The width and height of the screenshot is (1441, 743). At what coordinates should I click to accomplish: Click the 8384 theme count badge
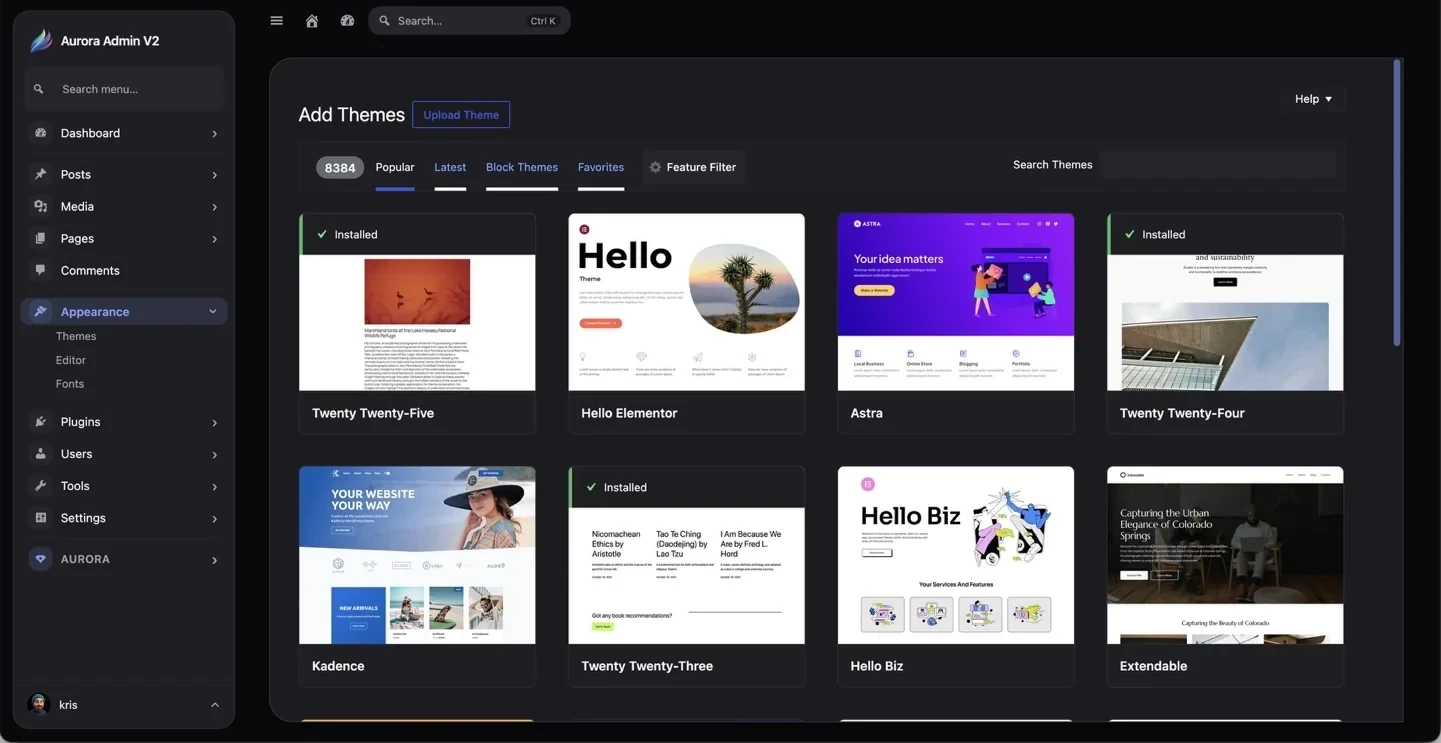[340, 168]
